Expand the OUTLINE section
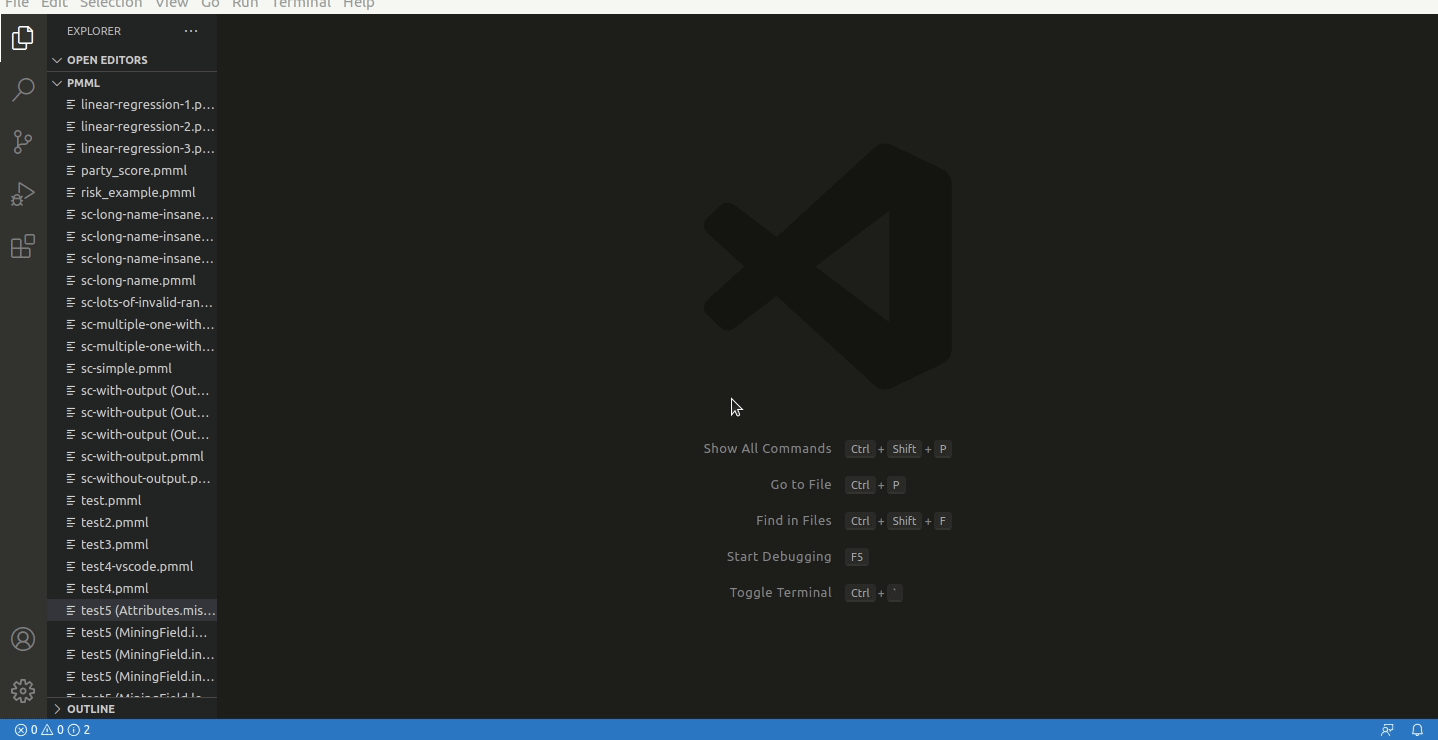1438x740 pixels. pos(90,709)
